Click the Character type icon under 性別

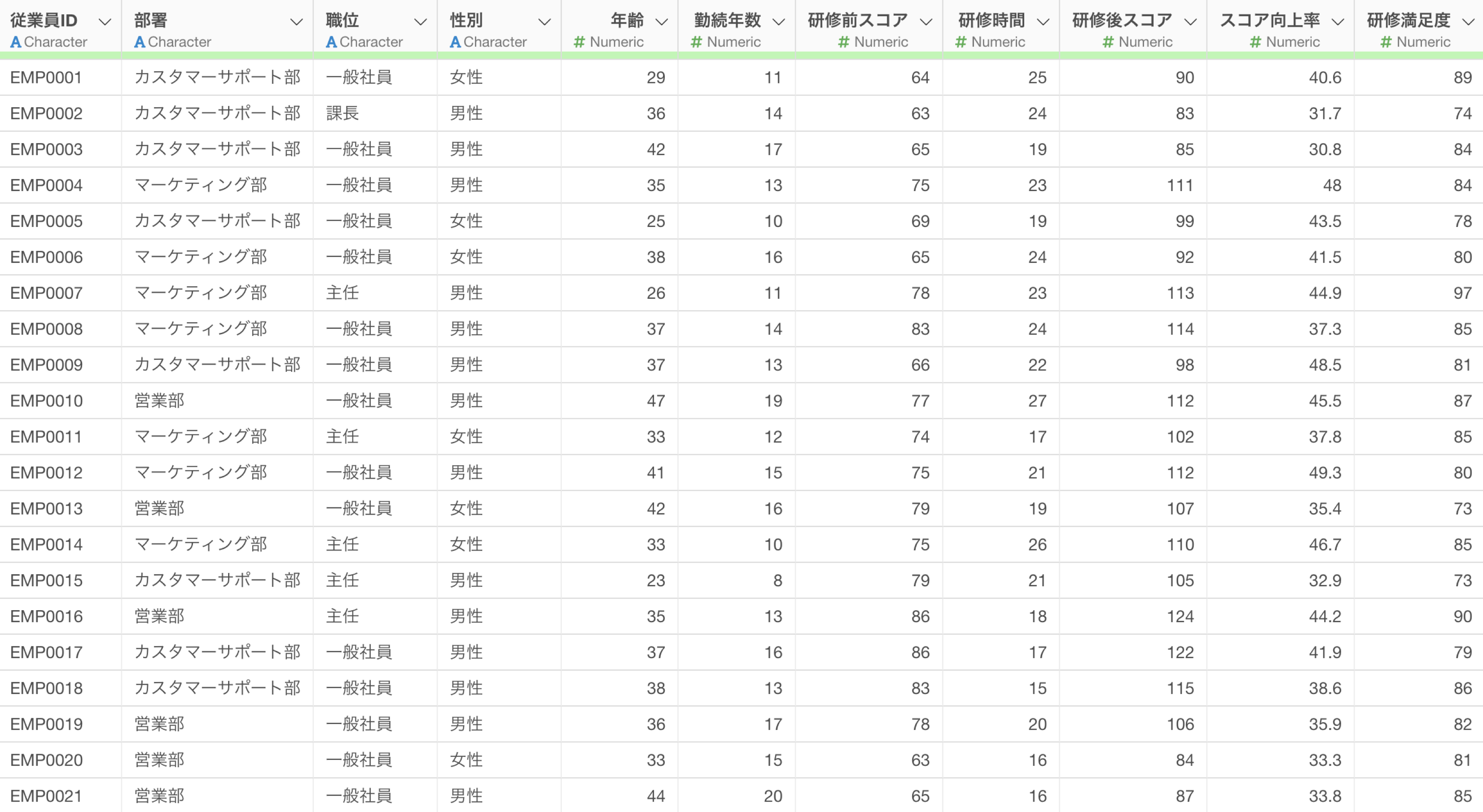(455, 42)
